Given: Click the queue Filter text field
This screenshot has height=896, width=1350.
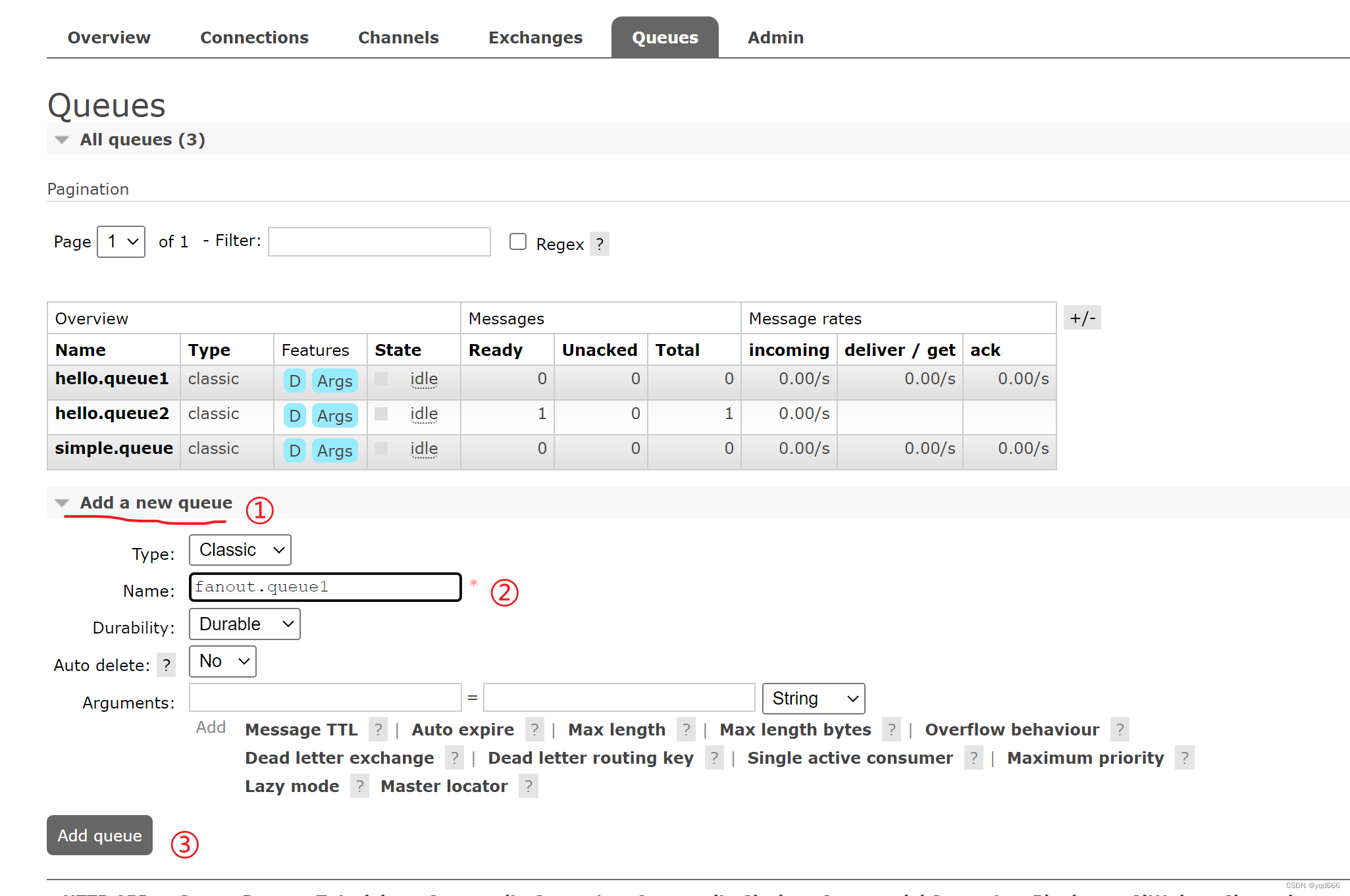Looking at the screenshot, I should [379, 241].
